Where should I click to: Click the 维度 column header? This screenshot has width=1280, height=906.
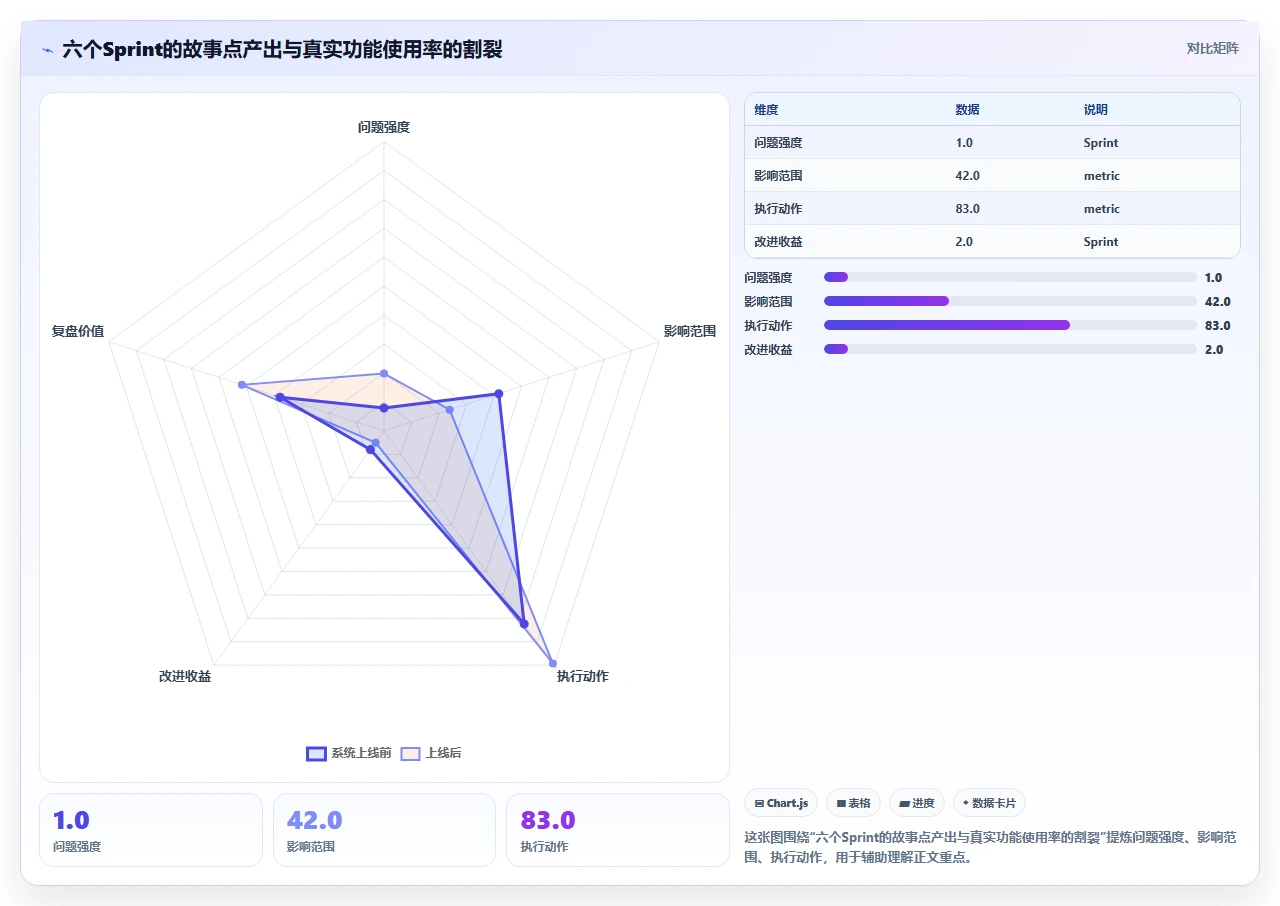click(766, 110)
